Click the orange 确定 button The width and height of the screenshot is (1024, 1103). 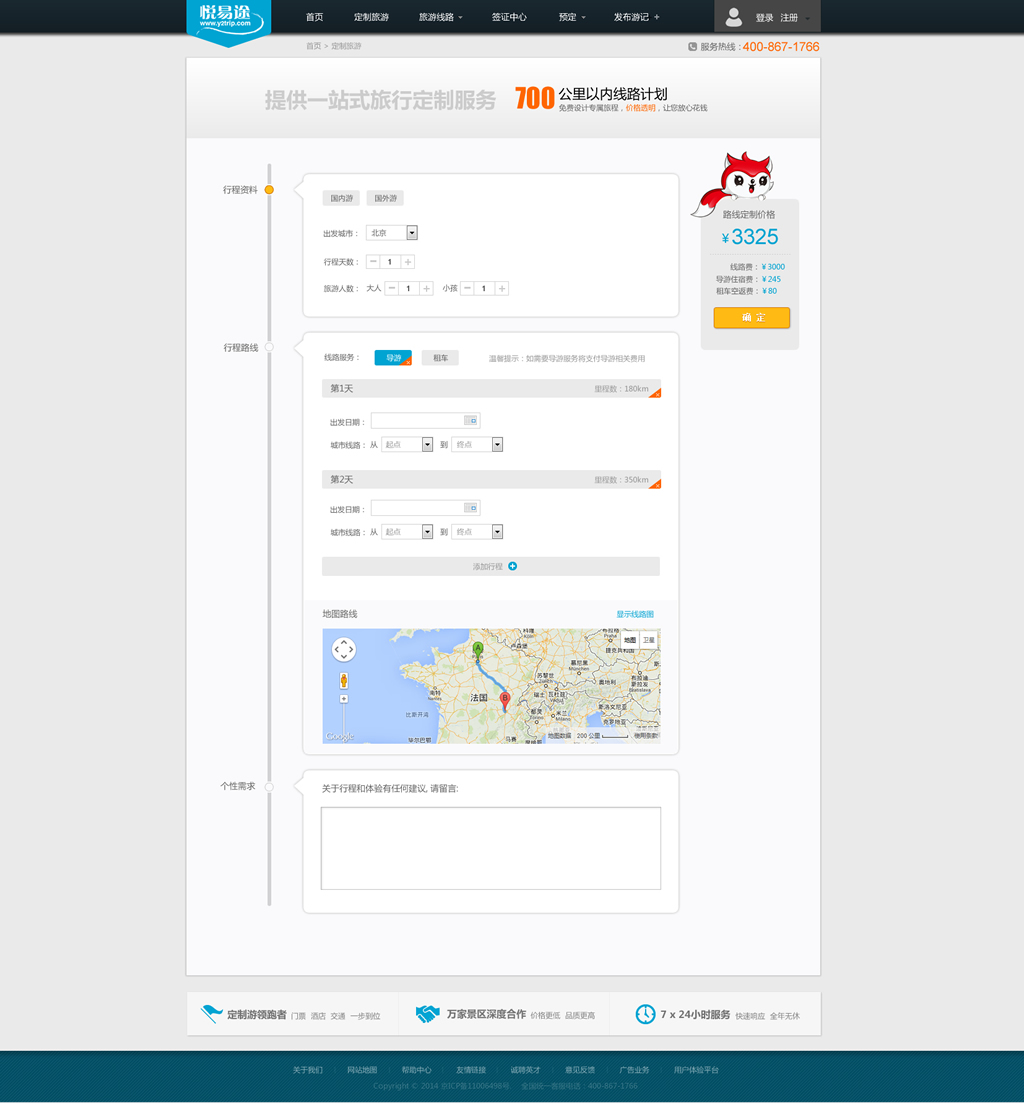click(x=751, y=318)
